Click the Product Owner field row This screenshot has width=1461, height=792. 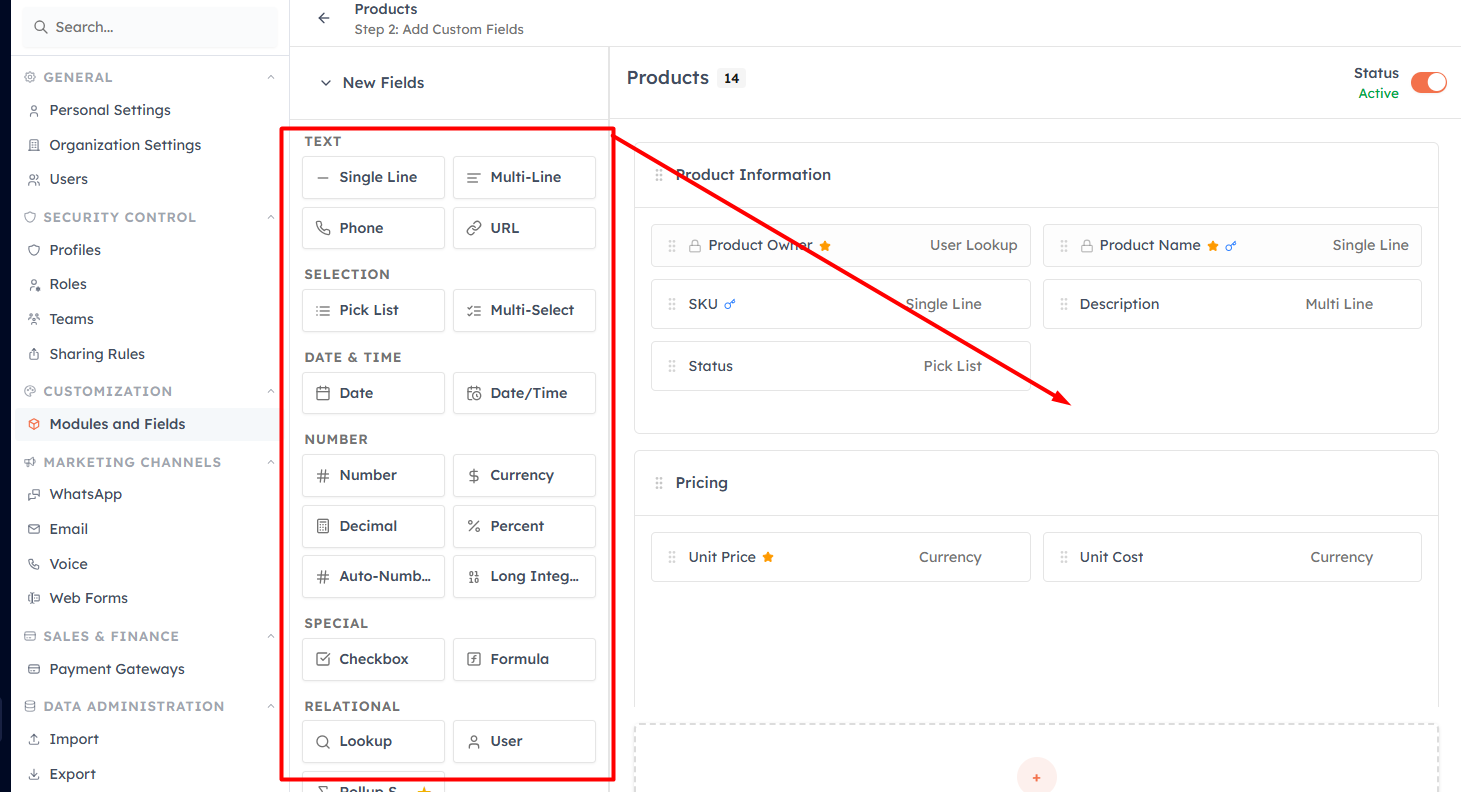coord(841,245)
